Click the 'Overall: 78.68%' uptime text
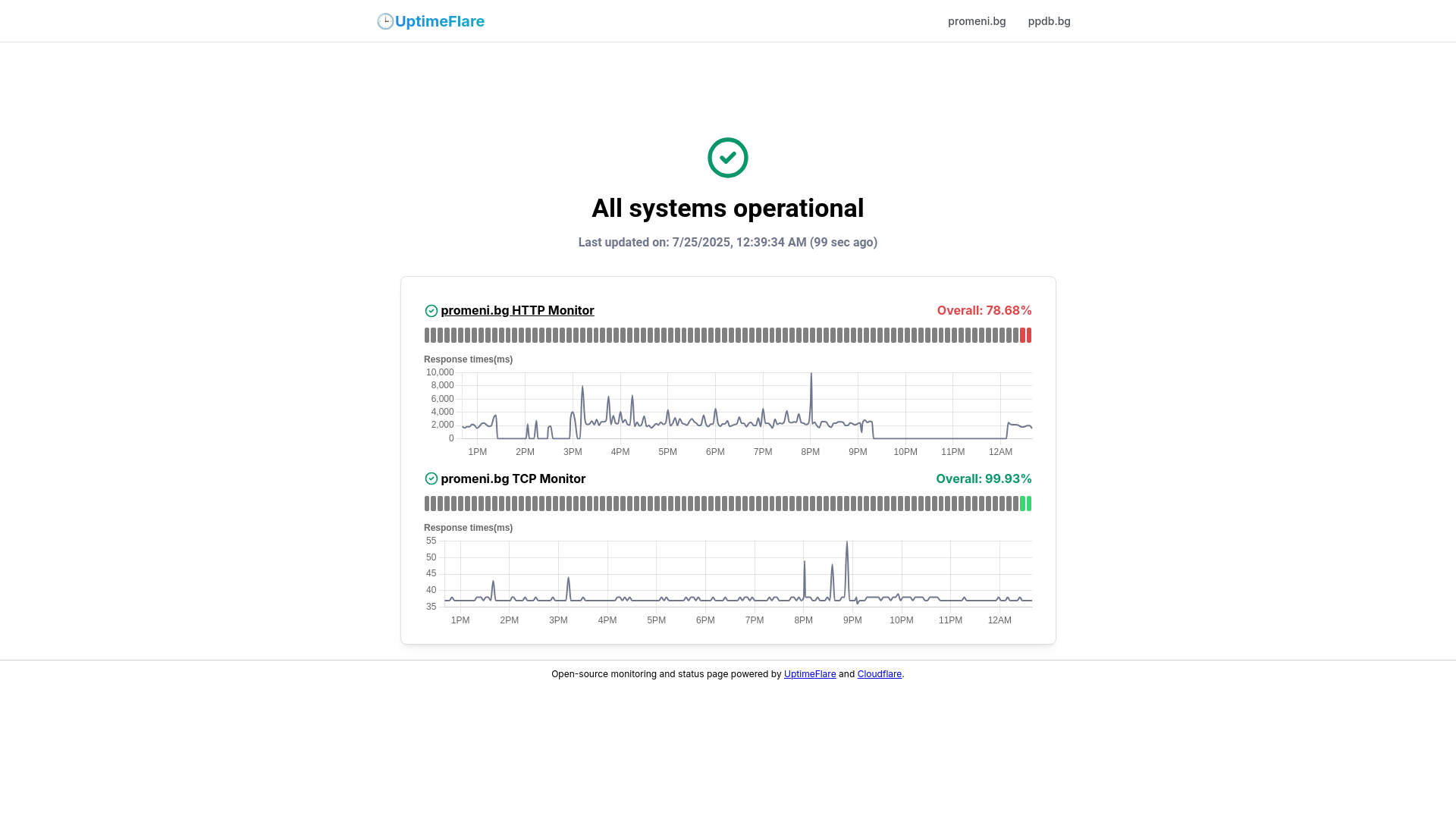Image resolution: width=1456 pixels, height=819 pixels. pos(984,310)
